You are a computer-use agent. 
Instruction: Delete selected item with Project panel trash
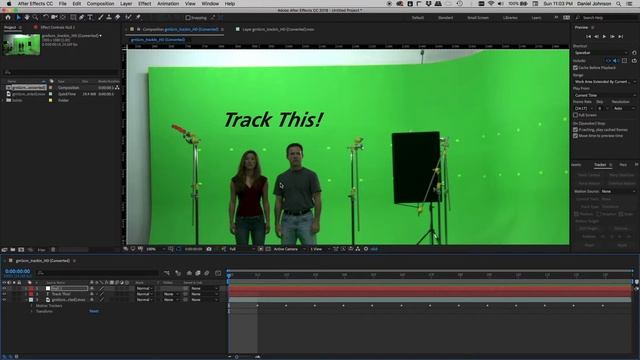(53, 250)
